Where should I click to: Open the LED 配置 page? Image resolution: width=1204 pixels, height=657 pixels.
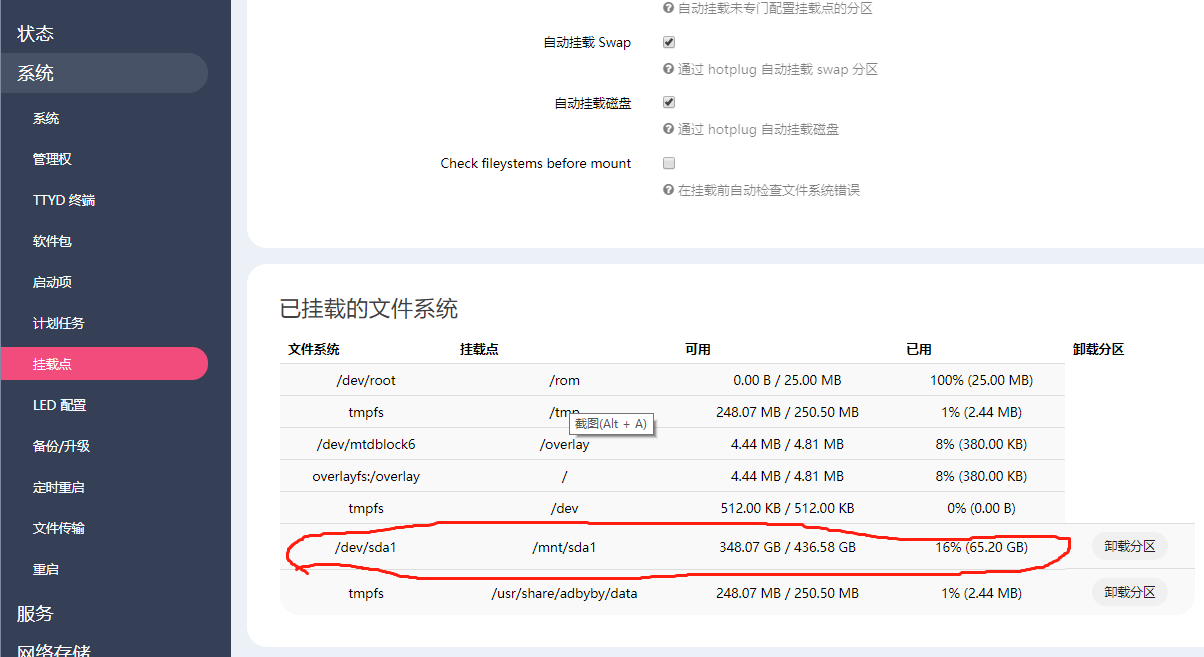[x=60, y=405]
